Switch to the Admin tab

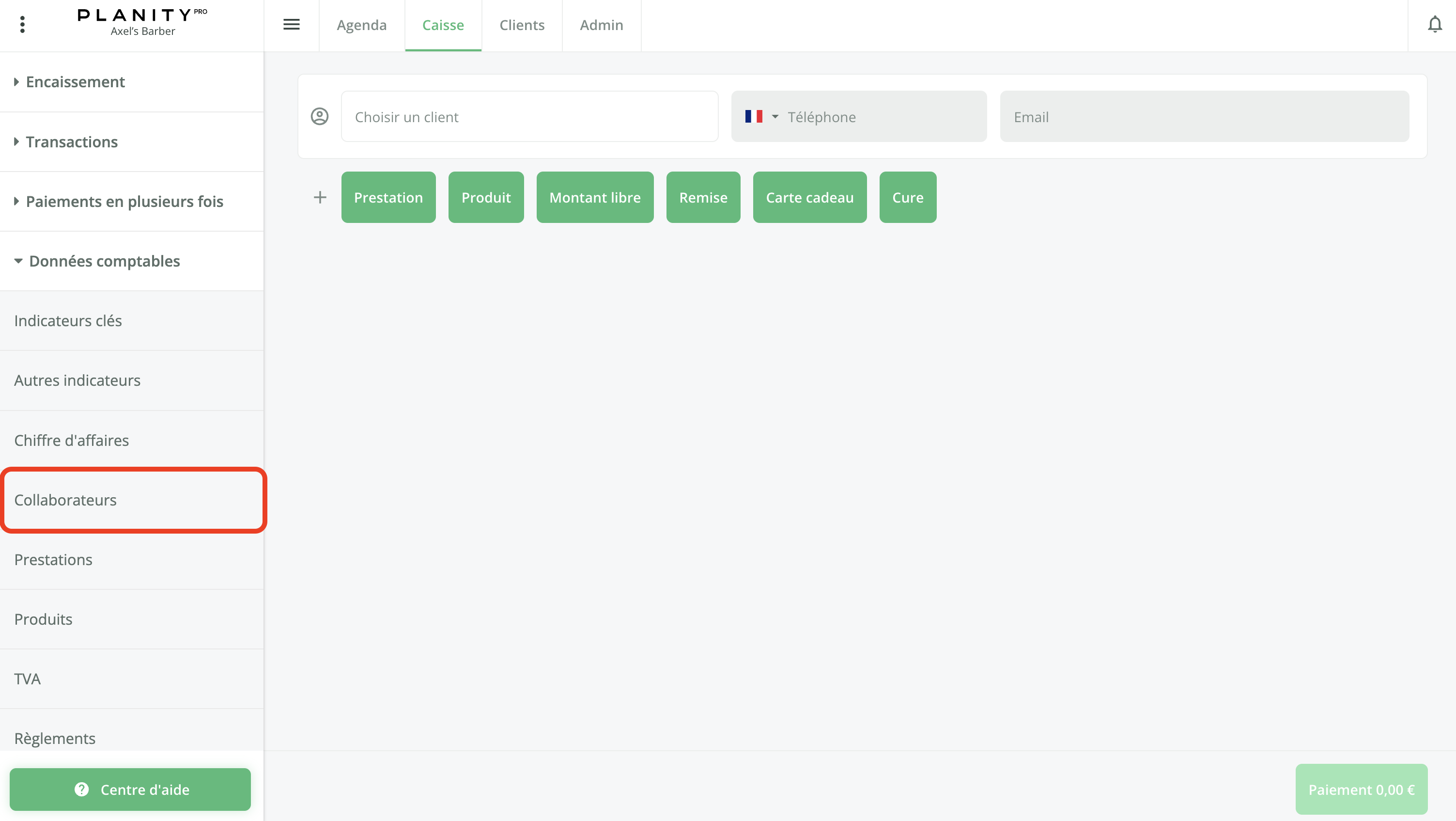tap(602, 25)
